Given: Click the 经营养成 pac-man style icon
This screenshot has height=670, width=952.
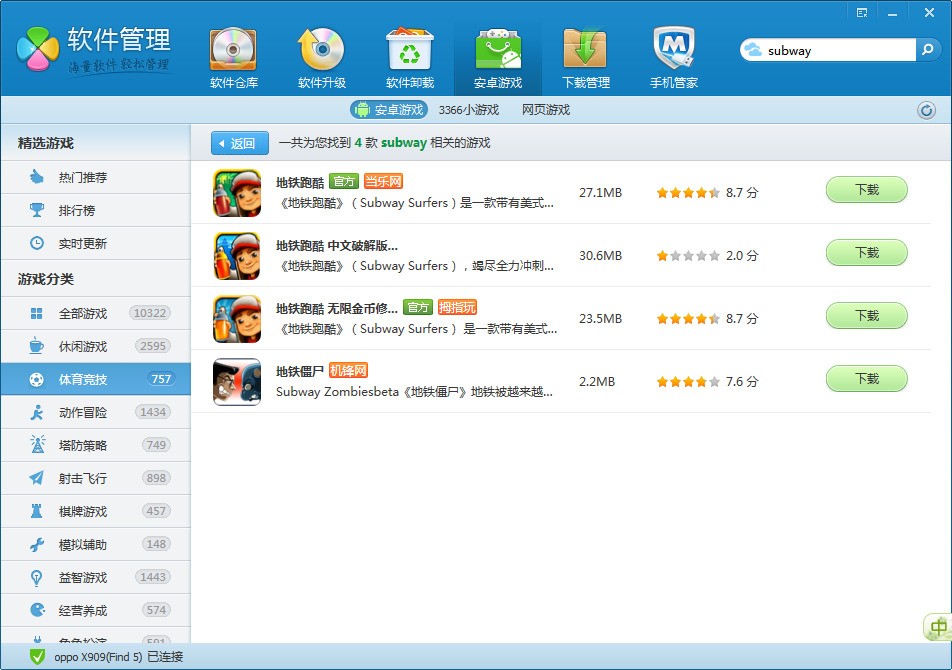Looking at the screenshot, I should 37,610.
